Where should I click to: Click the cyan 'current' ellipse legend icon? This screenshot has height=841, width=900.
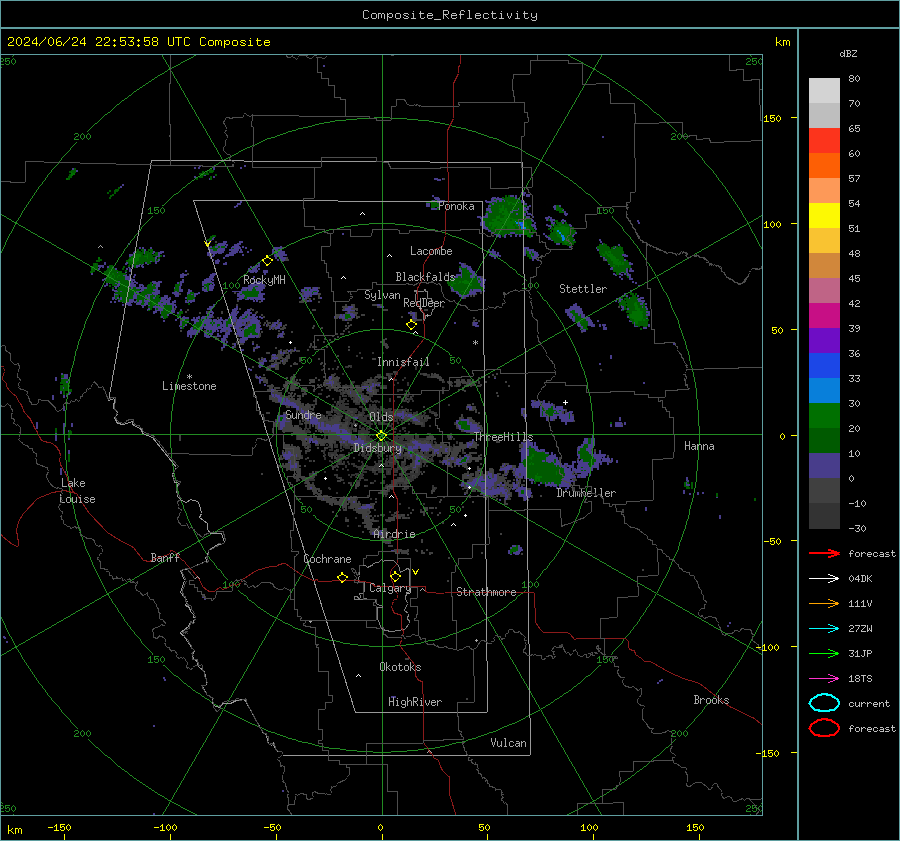click(824, 703)
